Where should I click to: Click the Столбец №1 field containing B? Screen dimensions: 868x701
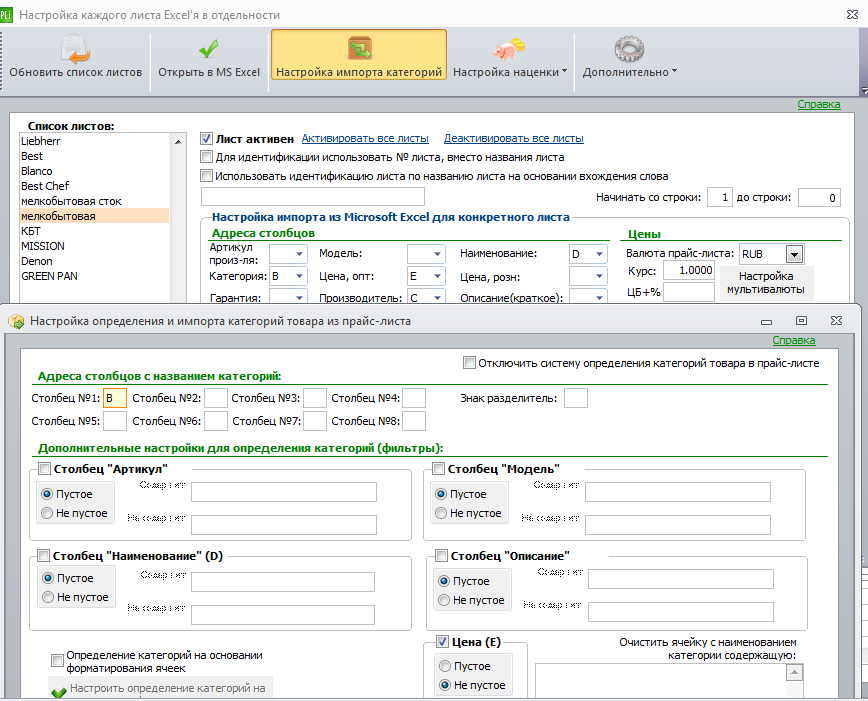[115, 398]
